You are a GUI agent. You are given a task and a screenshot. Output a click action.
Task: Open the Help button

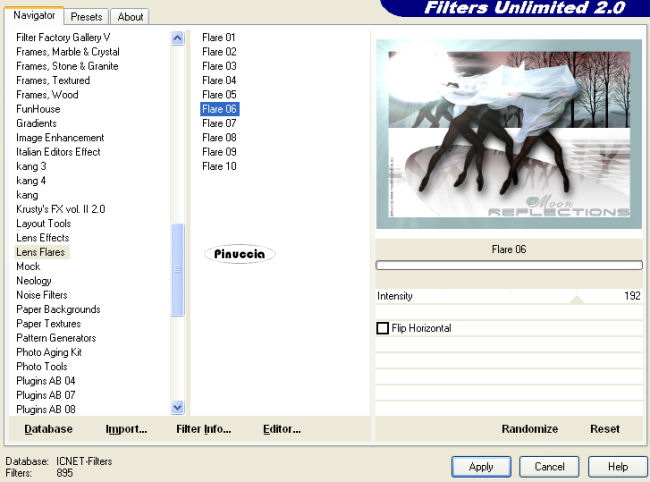(x=618, y=467)
